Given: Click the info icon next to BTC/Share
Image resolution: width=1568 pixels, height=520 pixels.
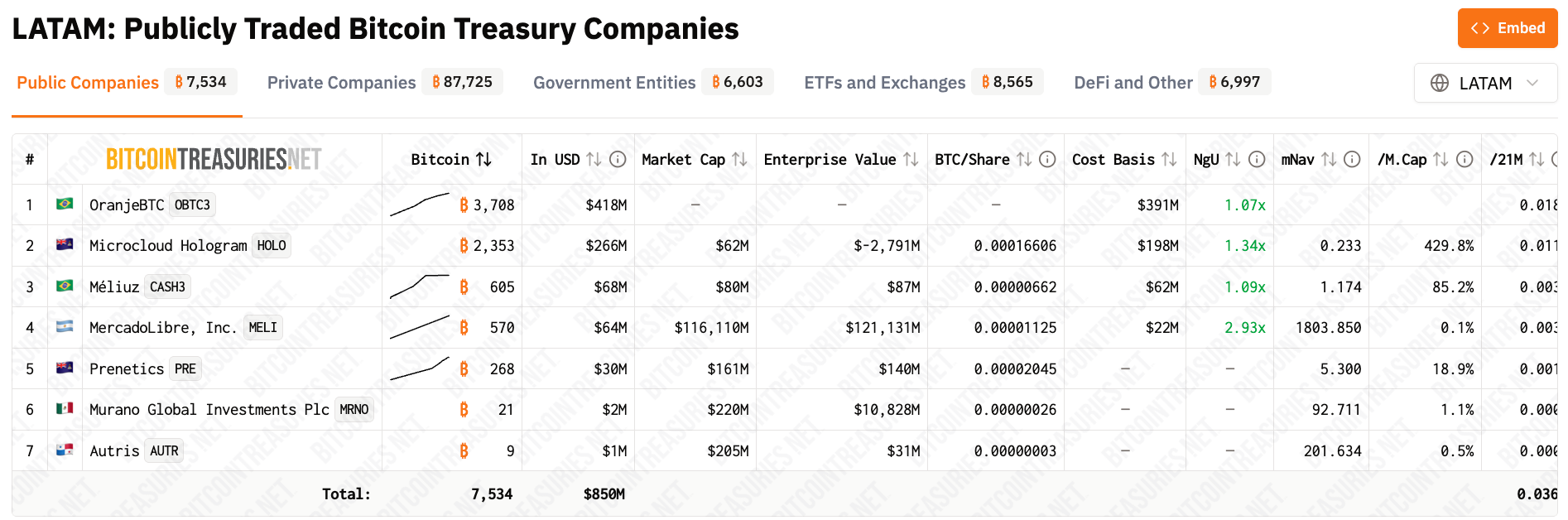Looking at the screenshot, I should [x=1047, y=159].
